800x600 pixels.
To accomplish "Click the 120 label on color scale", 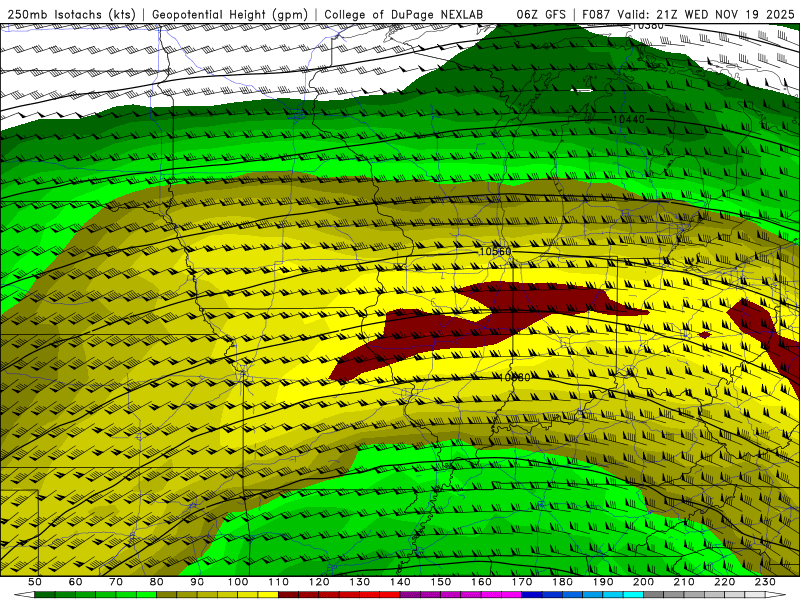I will click(319, 582).
